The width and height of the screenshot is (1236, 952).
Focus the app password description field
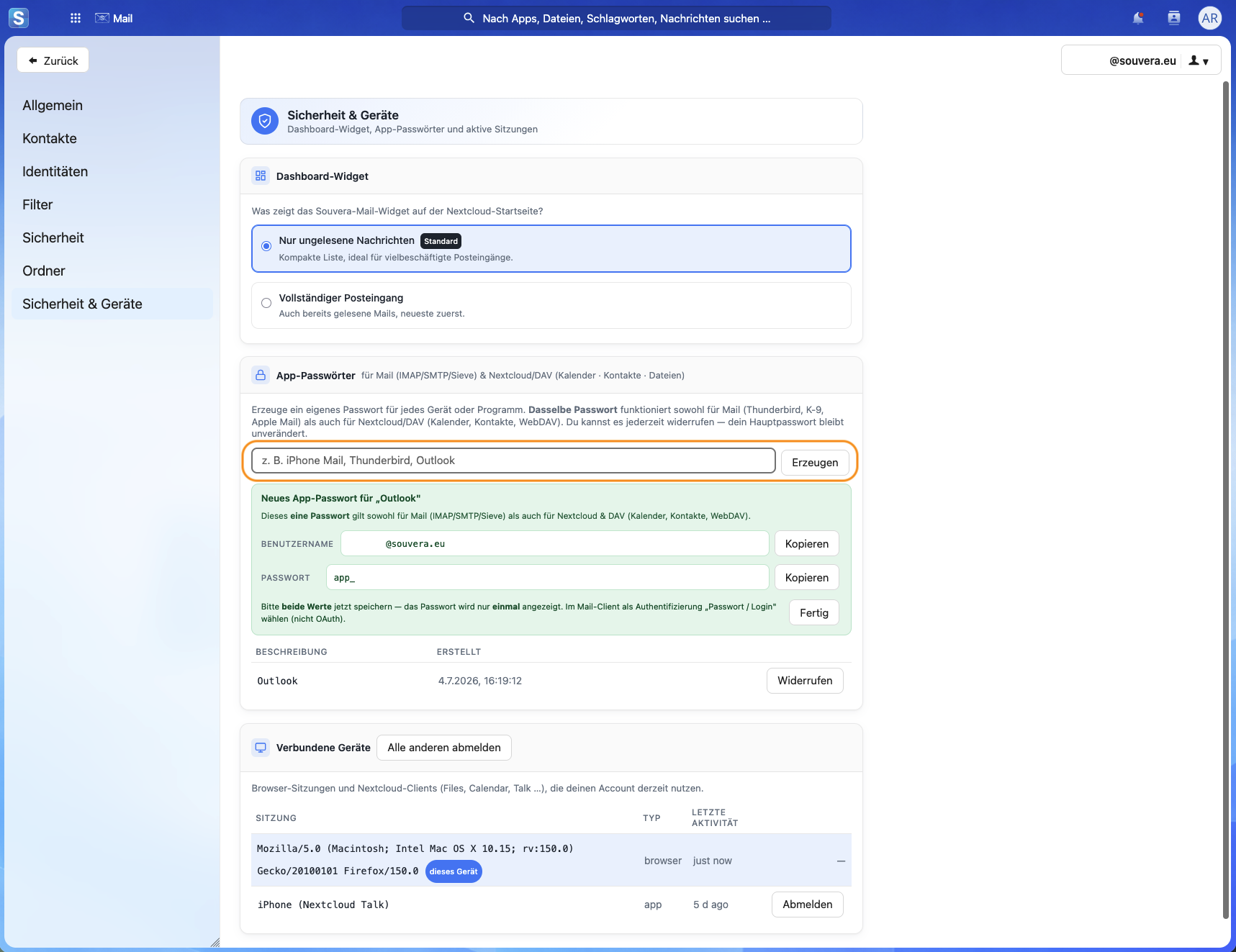coord(513,461)
